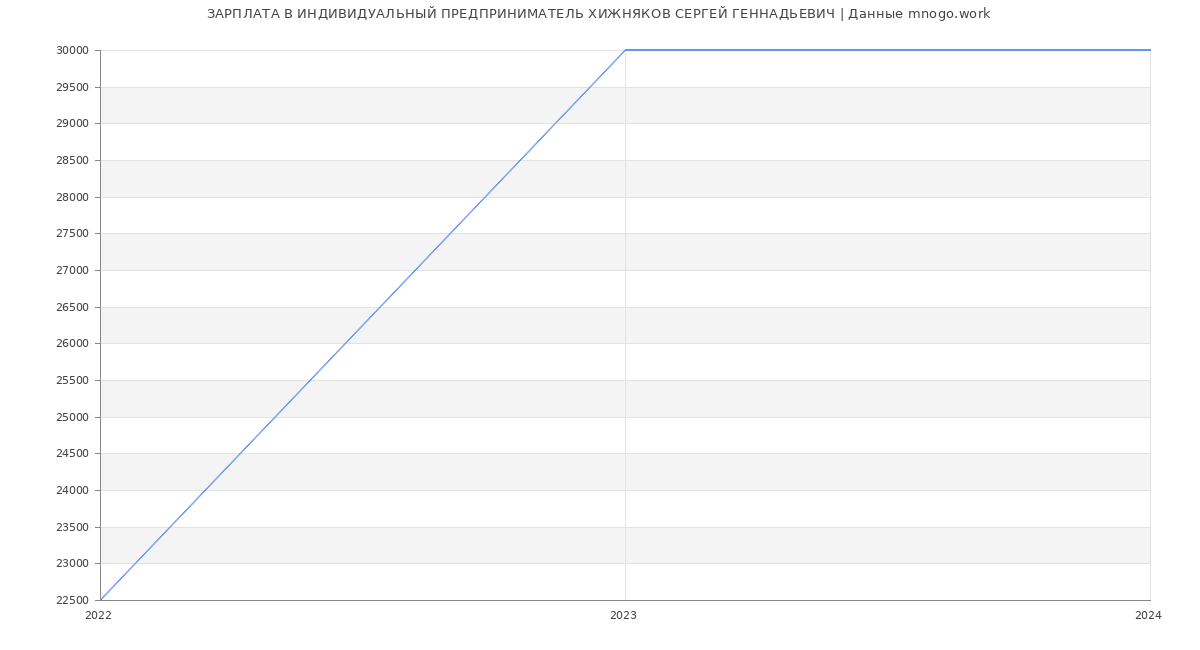1200x650 pixels.
Task: Click the 29500 y-axis label
Action: coord(73,88)
